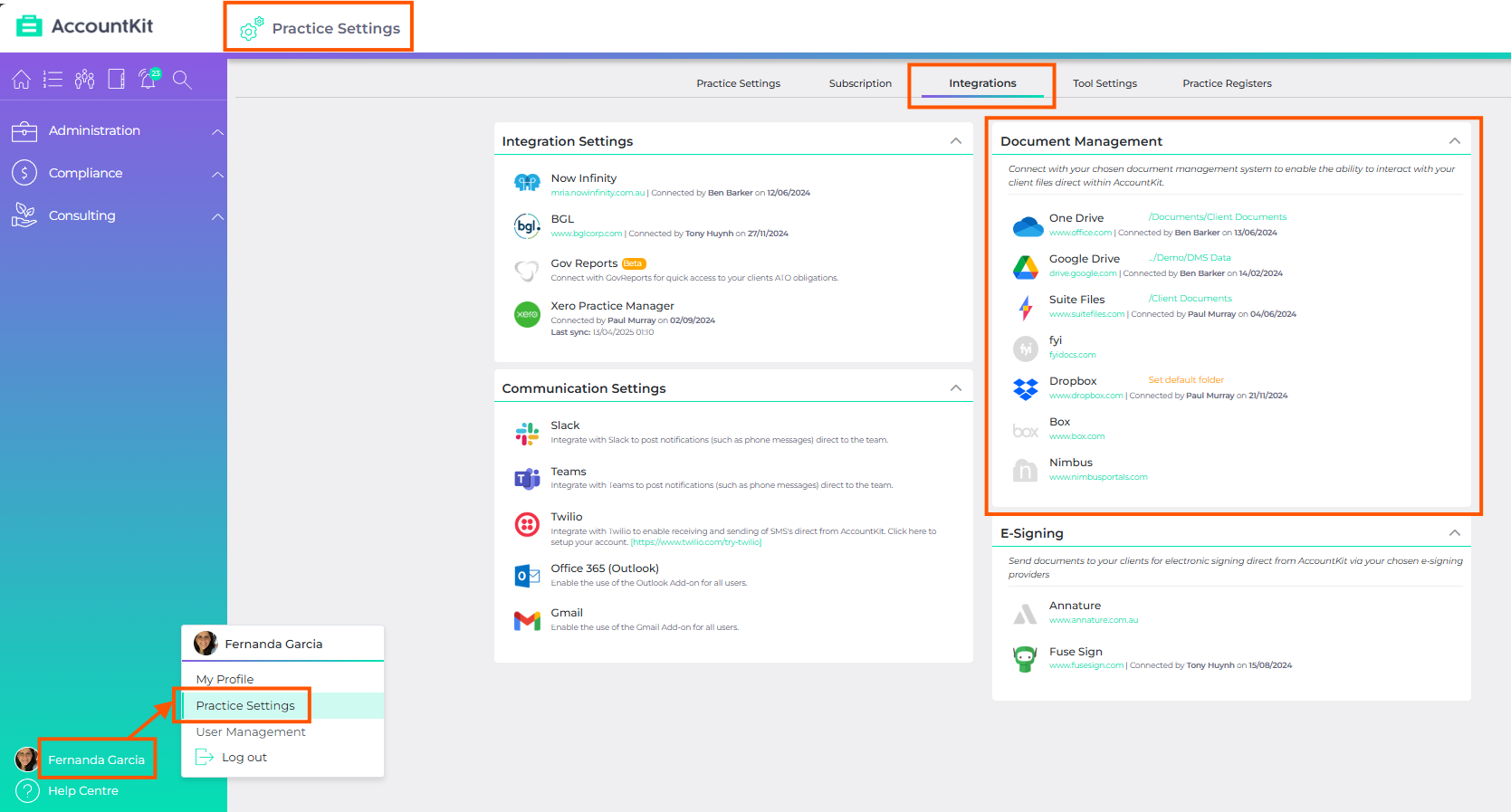
Task: Click Log out in user menu
Action: [x=232, y=757]
